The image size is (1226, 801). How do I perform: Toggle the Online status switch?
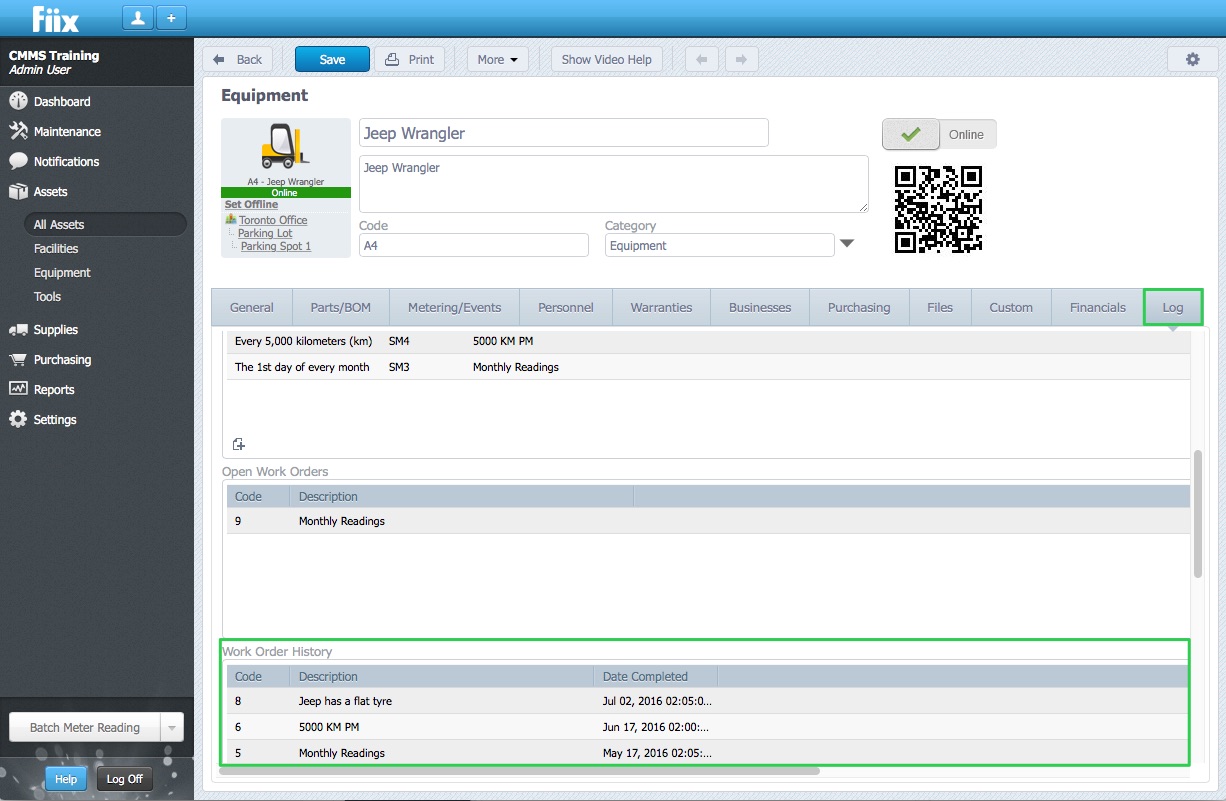pos(939,134)
